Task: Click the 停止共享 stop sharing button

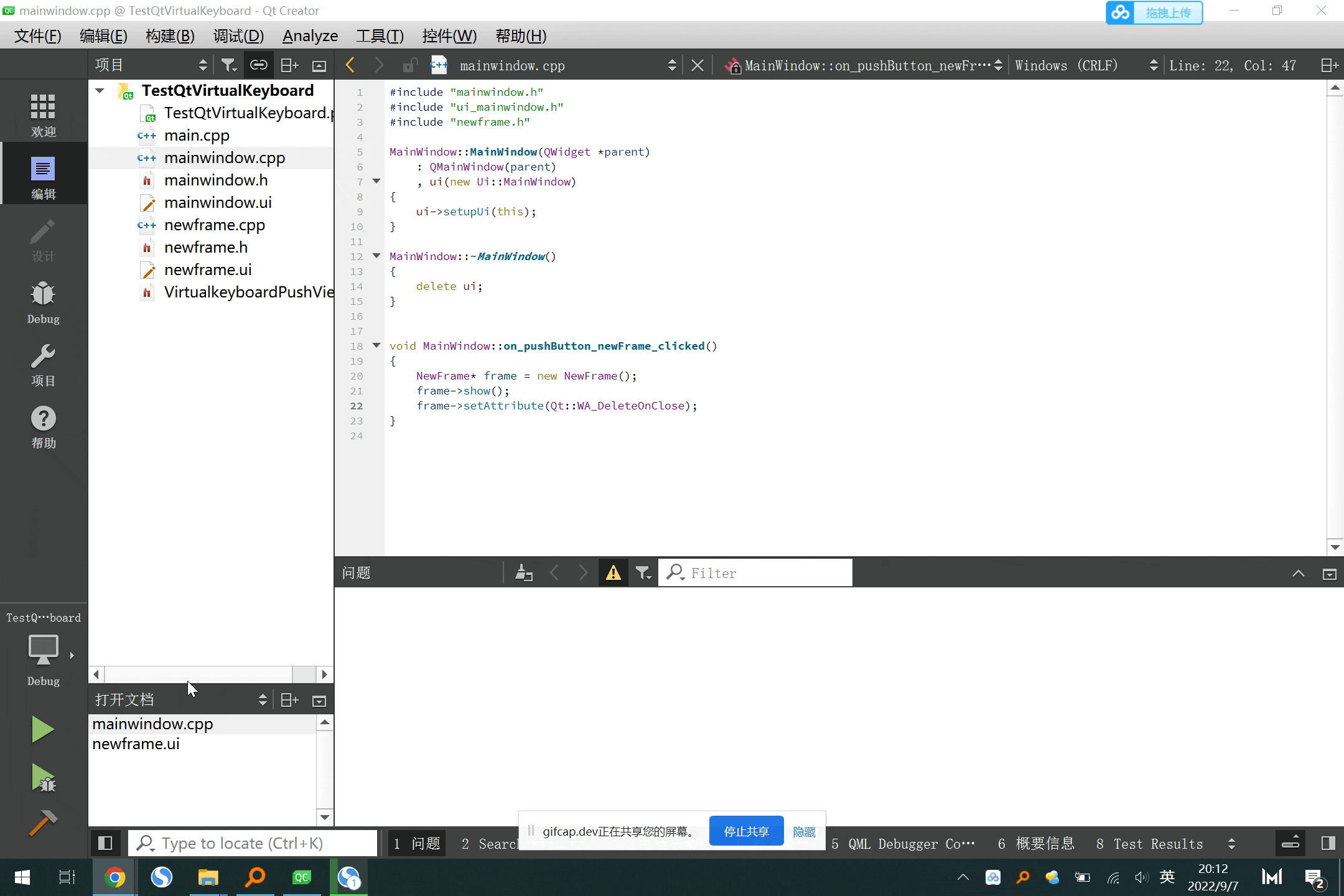Action: [746, 831]
